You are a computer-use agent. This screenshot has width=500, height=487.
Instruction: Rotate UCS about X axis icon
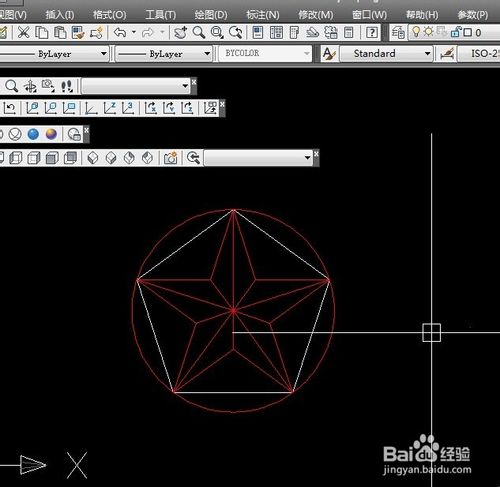(x=150, y=108)
